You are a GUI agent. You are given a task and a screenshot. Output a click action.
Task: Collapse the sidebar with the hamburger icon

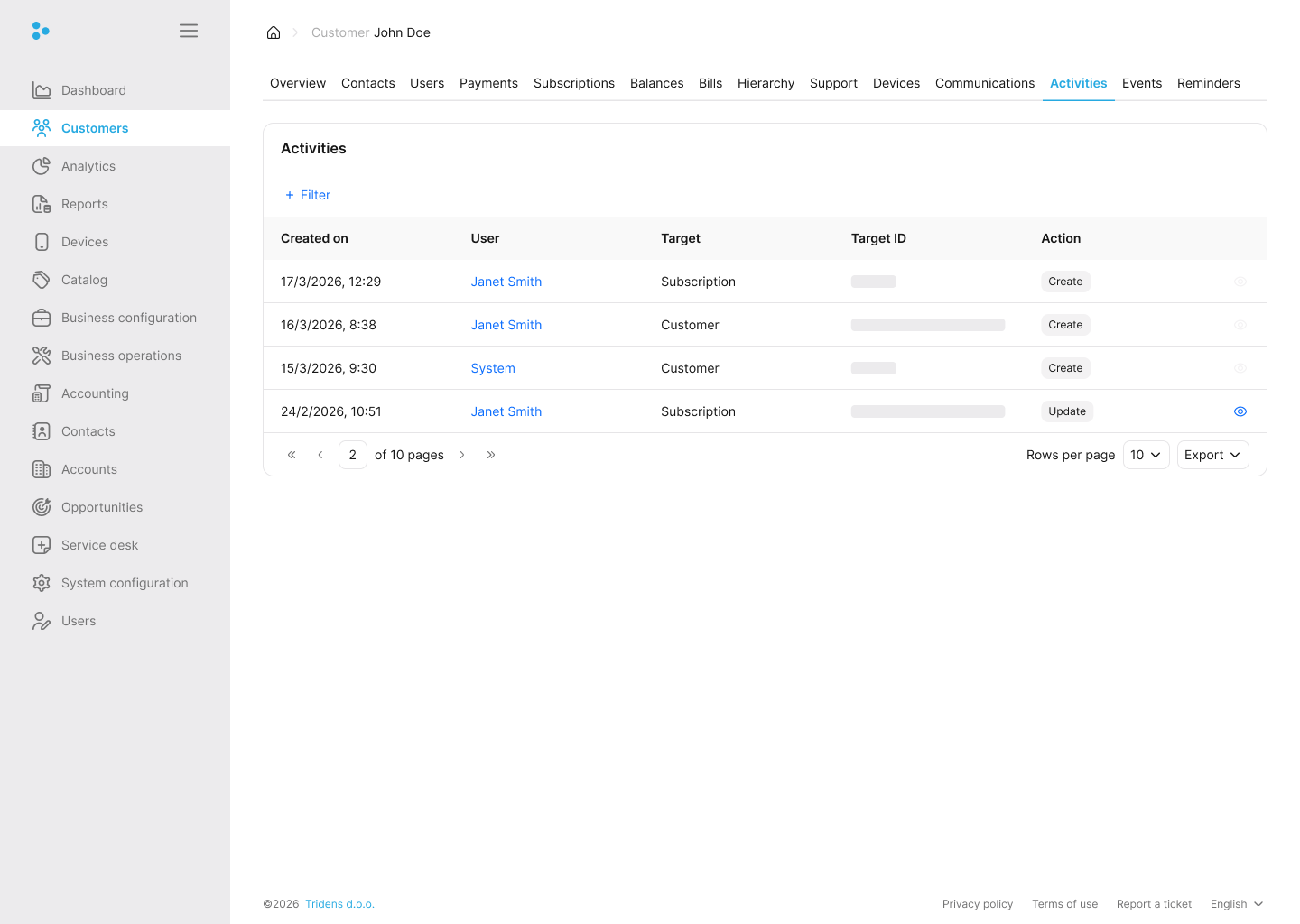[x=189, y=30]
